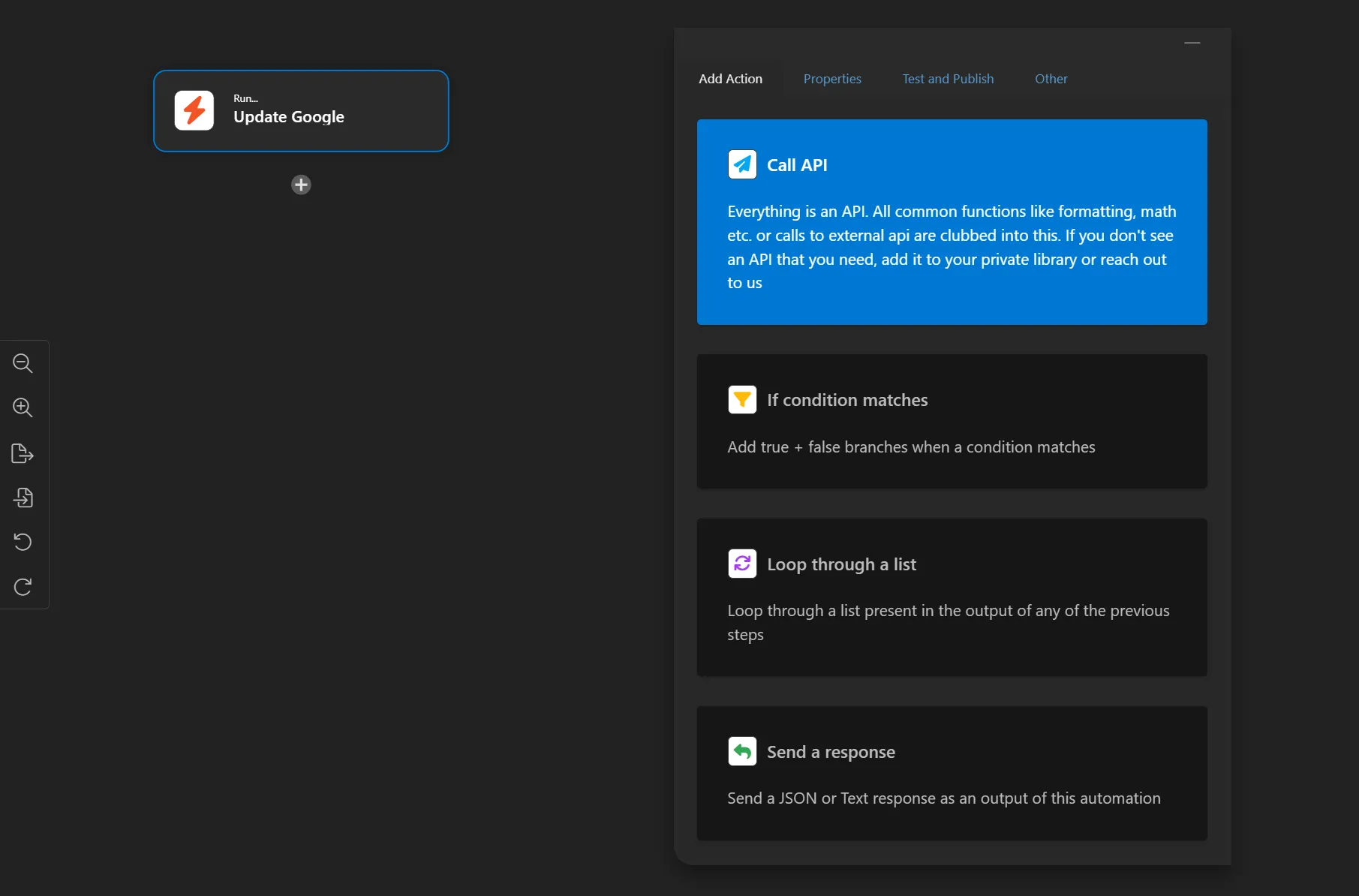Image resolution: width=1359 pixels, height=896 pixels.
Task: Click the redo arrow icon
Action: pyautogui.click(x=23, y=587)
